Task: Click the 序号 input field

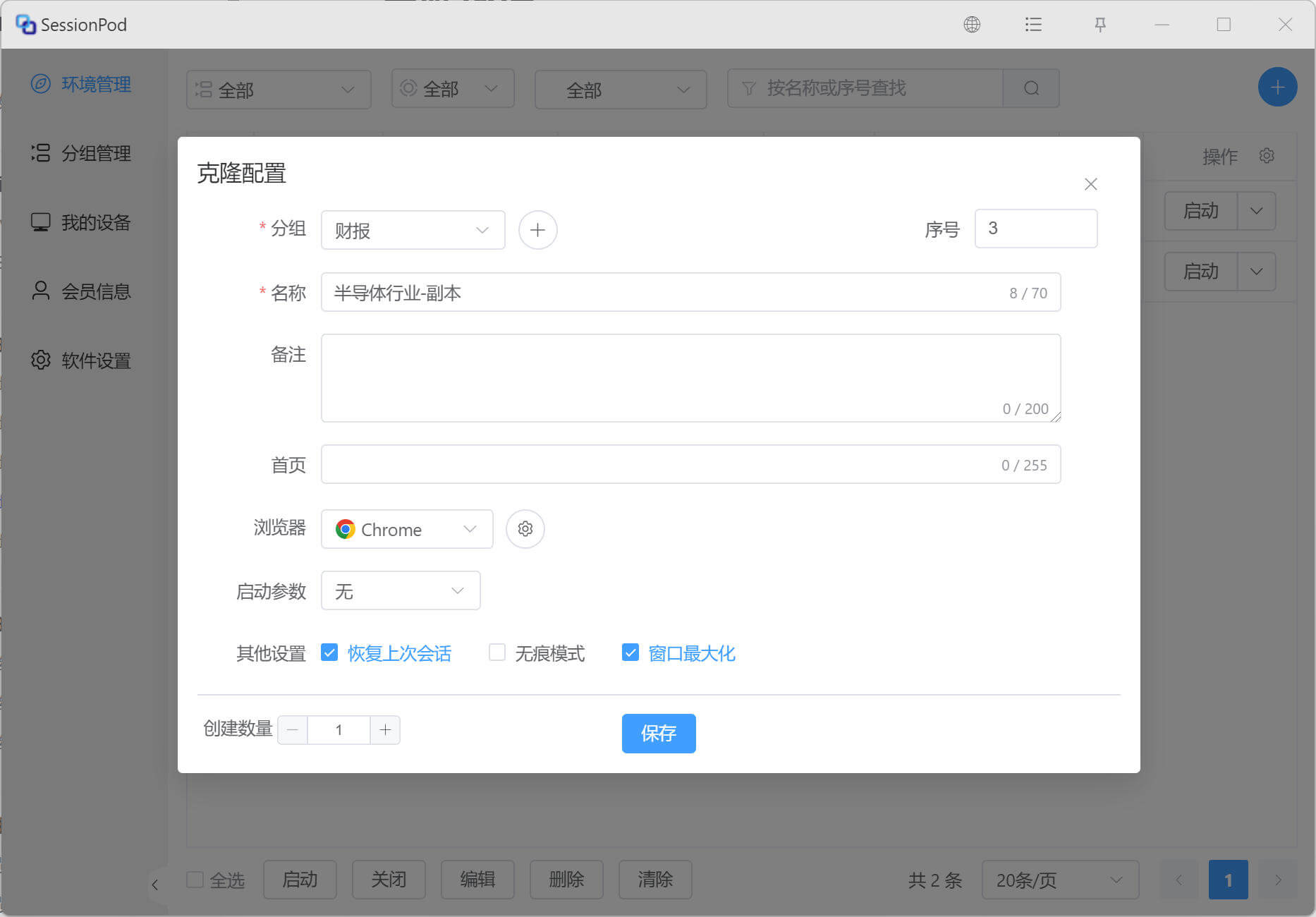Action: (x=1036, y=229)
